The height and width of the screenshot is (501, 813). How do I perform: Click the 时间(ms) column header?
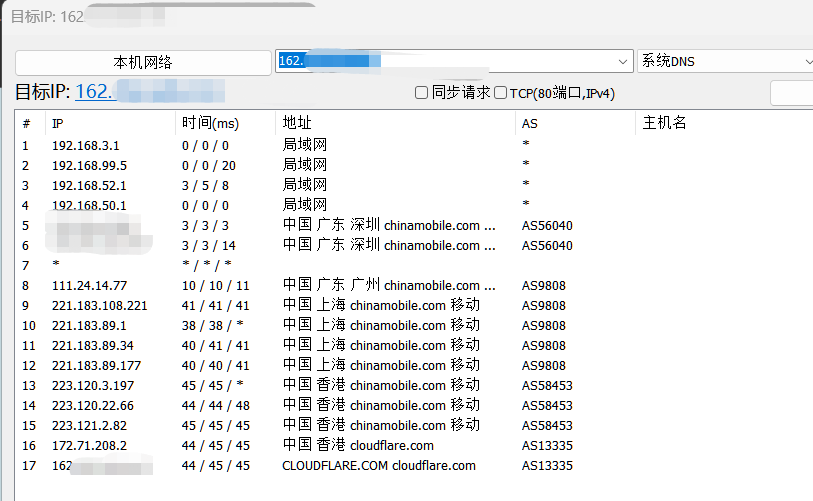(x=225, y=123)
